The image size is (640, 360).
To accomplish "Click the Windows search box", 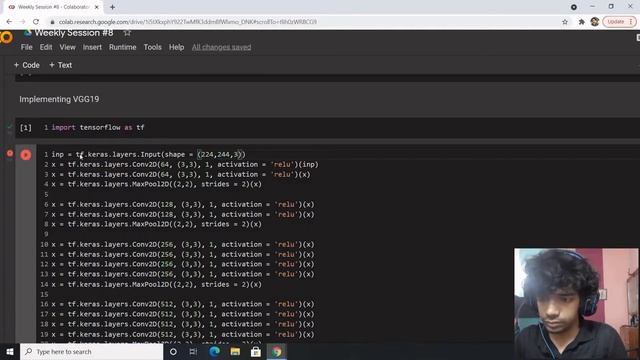I will (91, 351).
